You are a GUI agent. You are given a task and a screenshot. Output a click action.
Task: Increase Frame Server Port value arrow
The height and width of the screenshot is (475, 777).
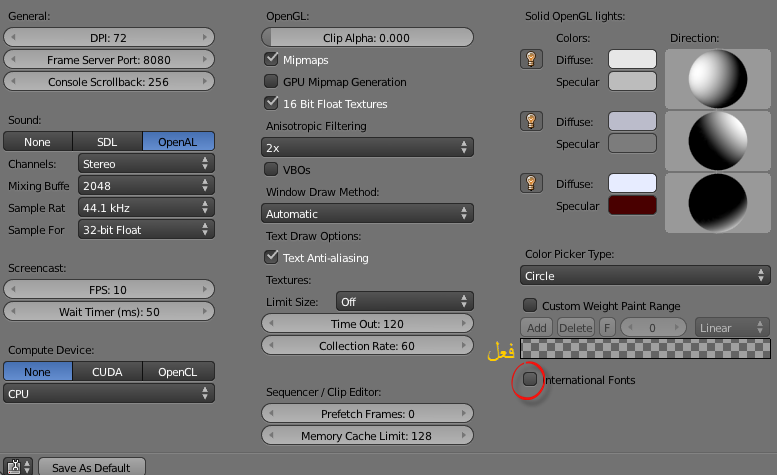(205, 59)
